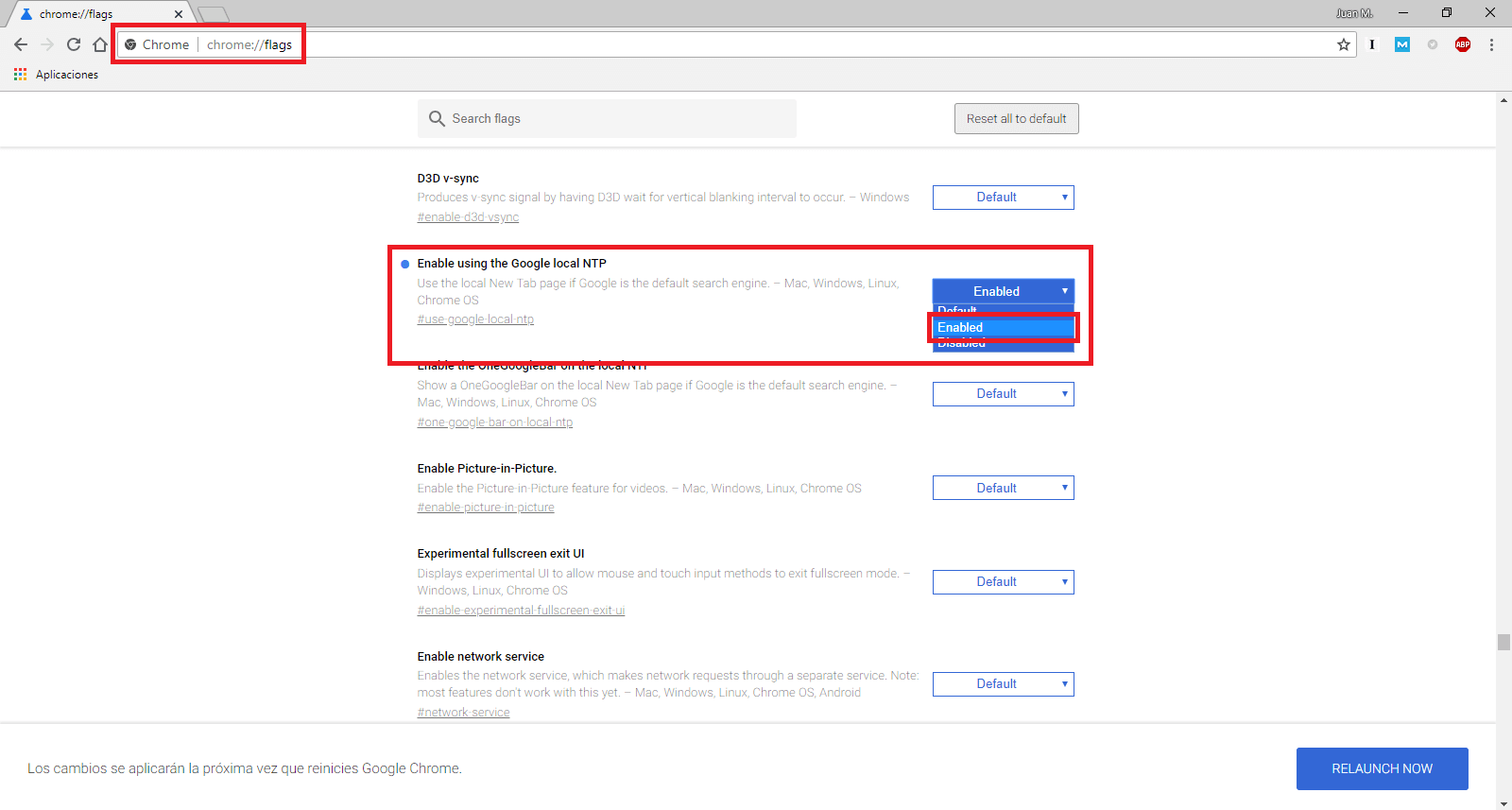Image resolution: width=1512 pixels, height=810 pixels.
Task: Click the 'D3D v-sync' flag title
Action: pos(448,179)
